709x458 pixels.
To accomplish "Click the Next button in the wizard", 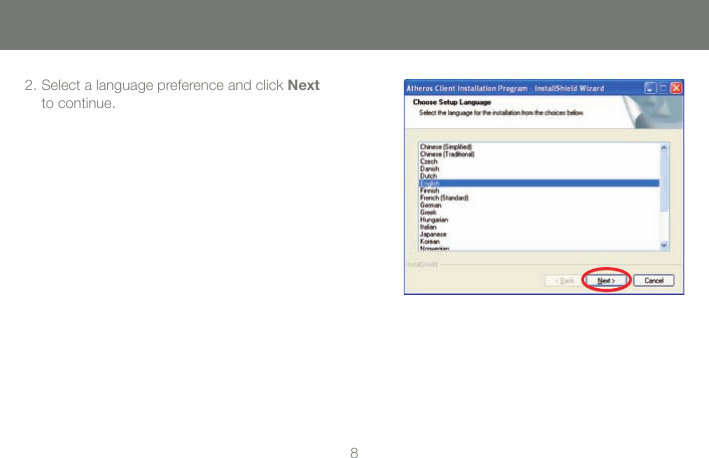I will tap(606, 280).
